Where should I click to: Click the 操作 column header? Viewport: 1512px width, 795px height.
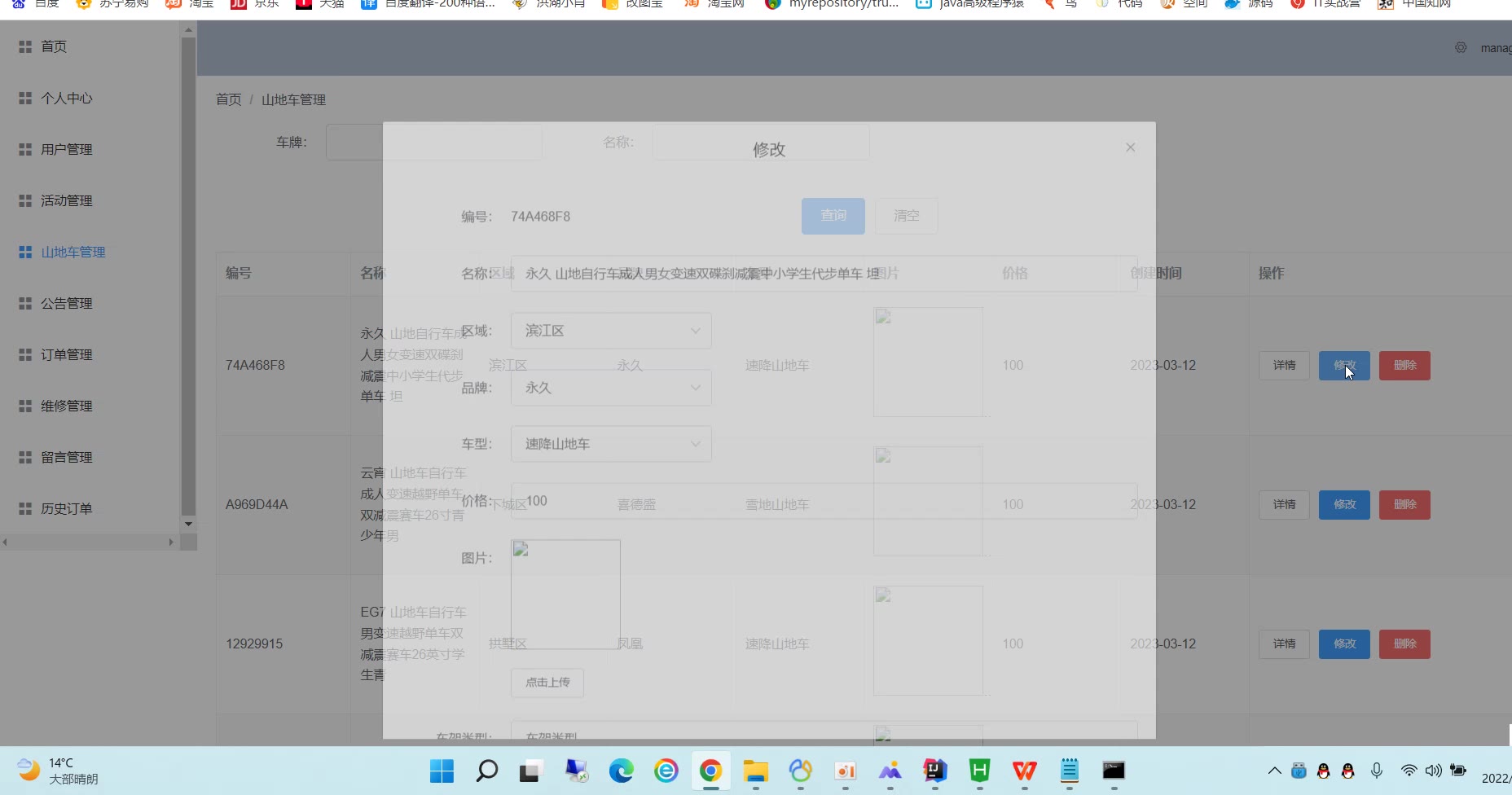pos(1271,274)
